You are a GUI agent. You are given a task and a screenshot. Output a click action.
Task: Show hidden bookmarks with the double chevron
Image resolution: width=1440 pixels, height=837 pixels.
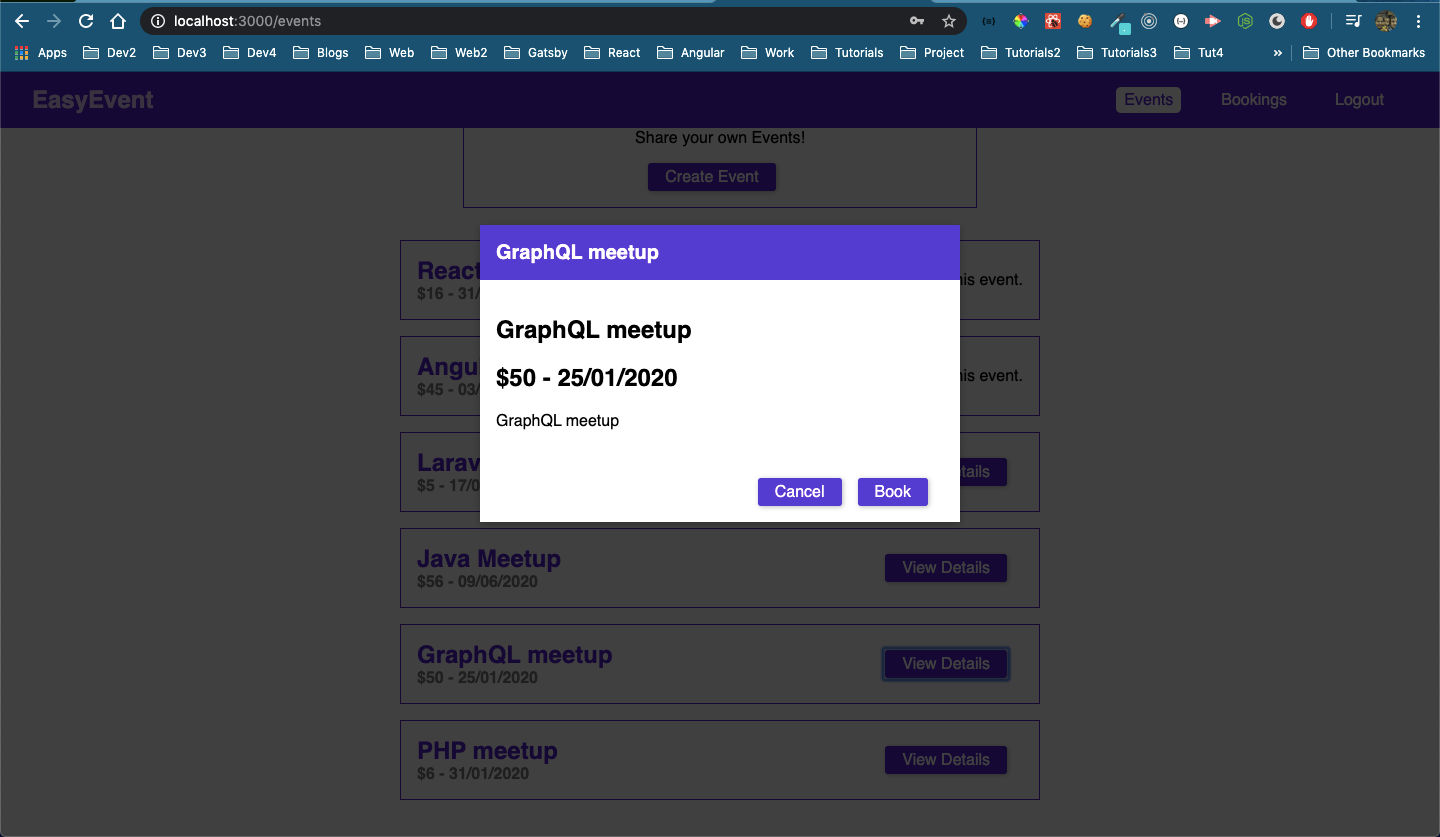pos(1277,53)
